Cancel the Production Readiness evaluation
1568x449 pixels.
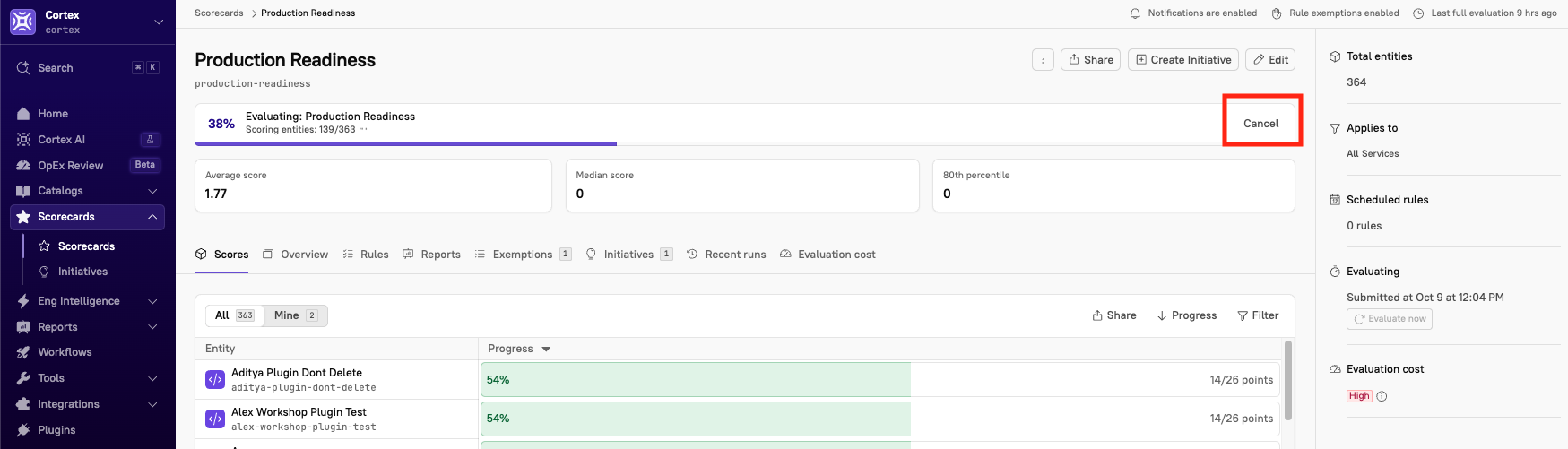pos(1260,124)
